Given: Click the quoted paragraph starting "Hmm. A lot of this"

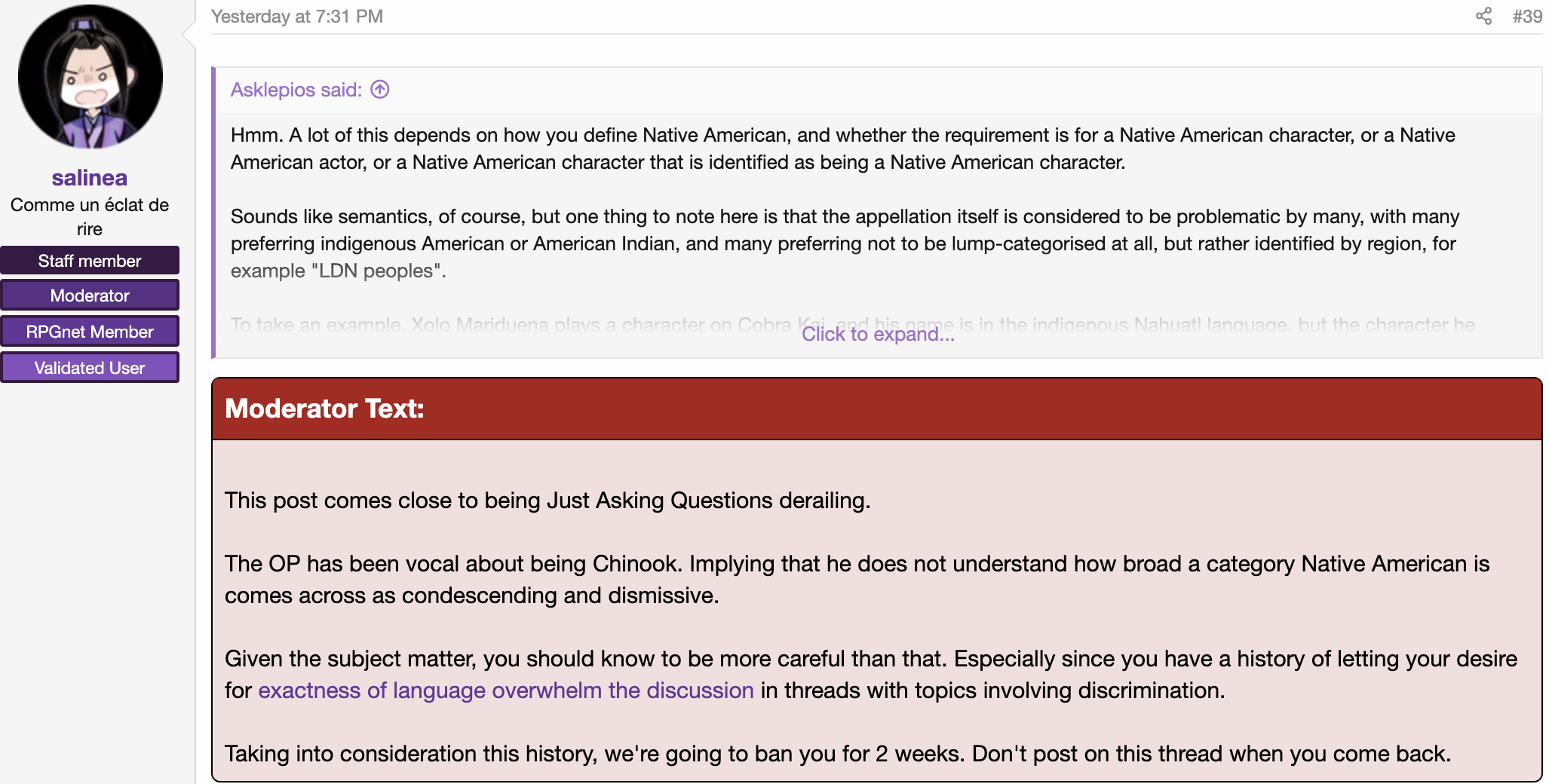Looking at the screenshot, I should [843, 149].
